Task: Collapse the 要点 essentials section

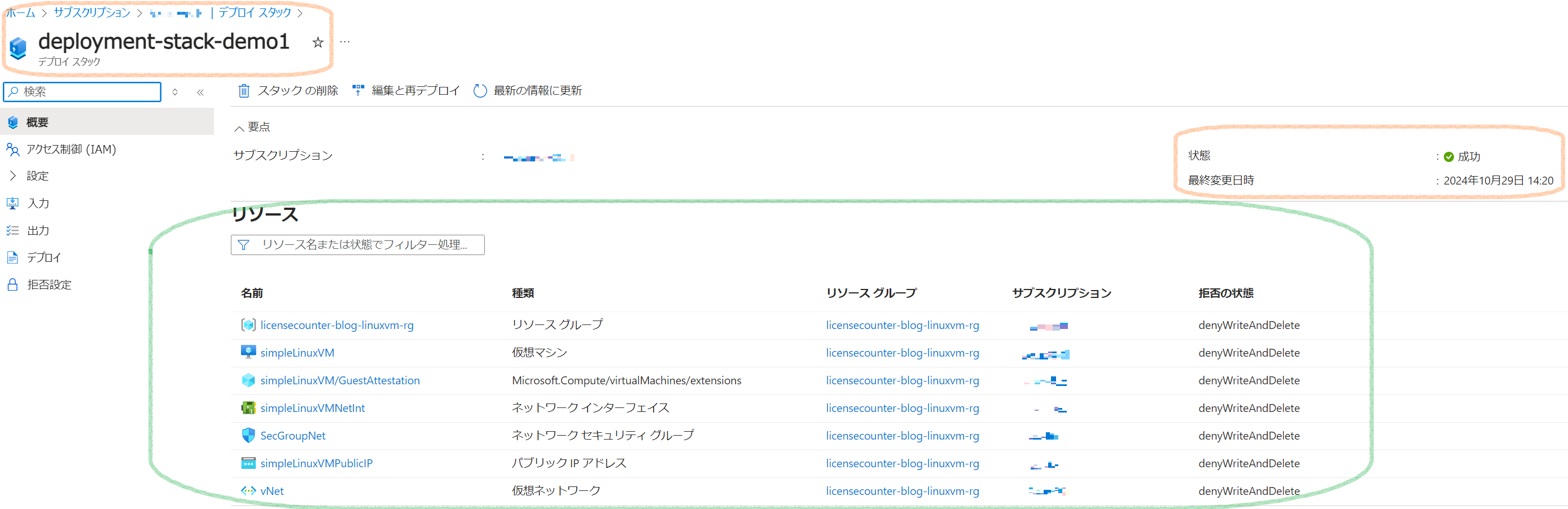Action: pos(239,128)
